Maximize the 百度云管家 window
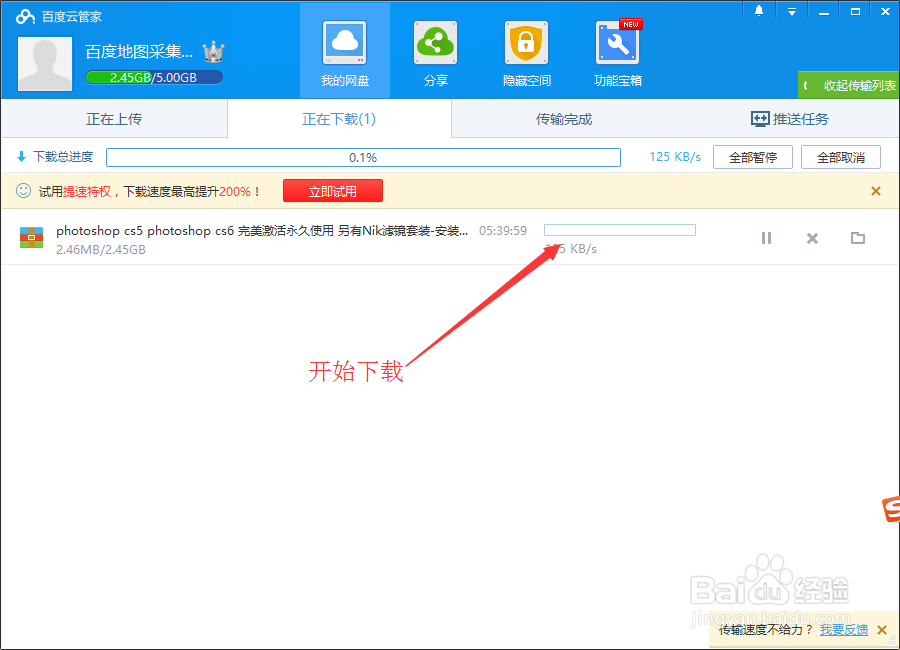 tap(855, 11)
